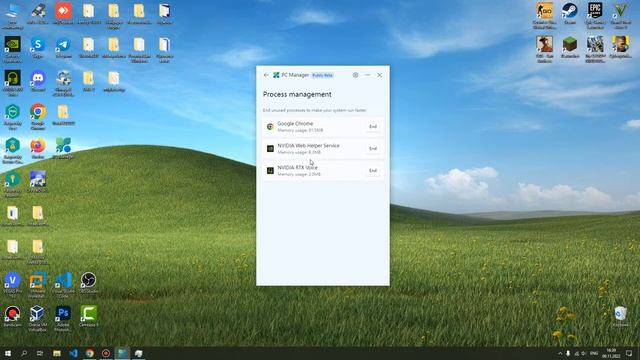Click the Process management heading
This screenshot has width=640, height=360.
pyautogui.click(x=297, y=94)
